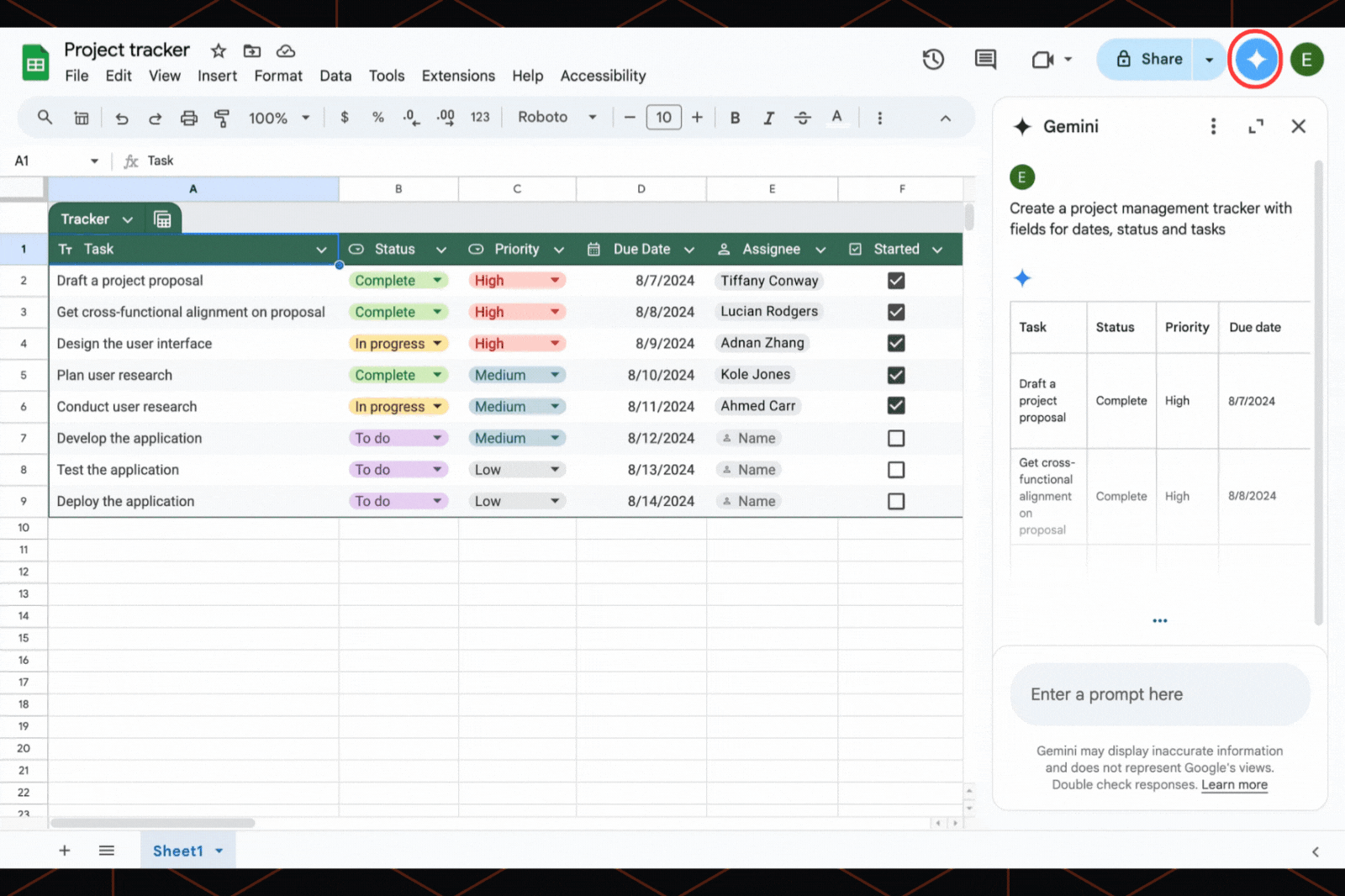Toggle bold formatting
This screenshot has width=1345, height=896.
(735, 118)
